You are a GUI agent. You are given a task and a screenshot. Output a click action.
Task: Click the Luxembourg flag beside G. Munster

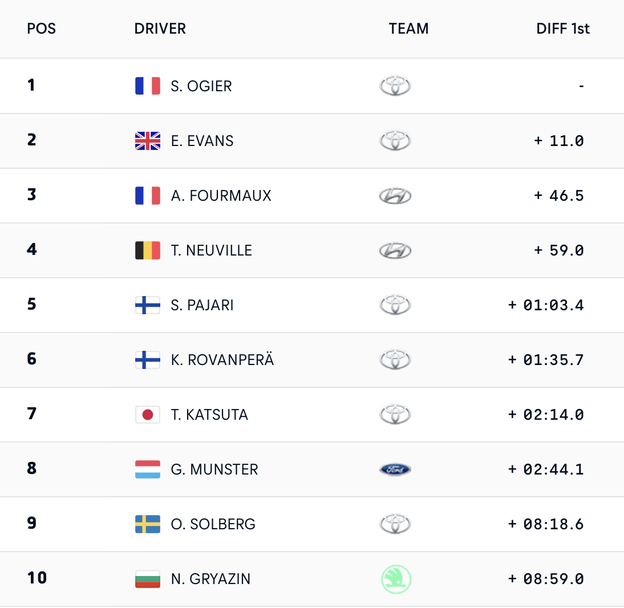147,469
